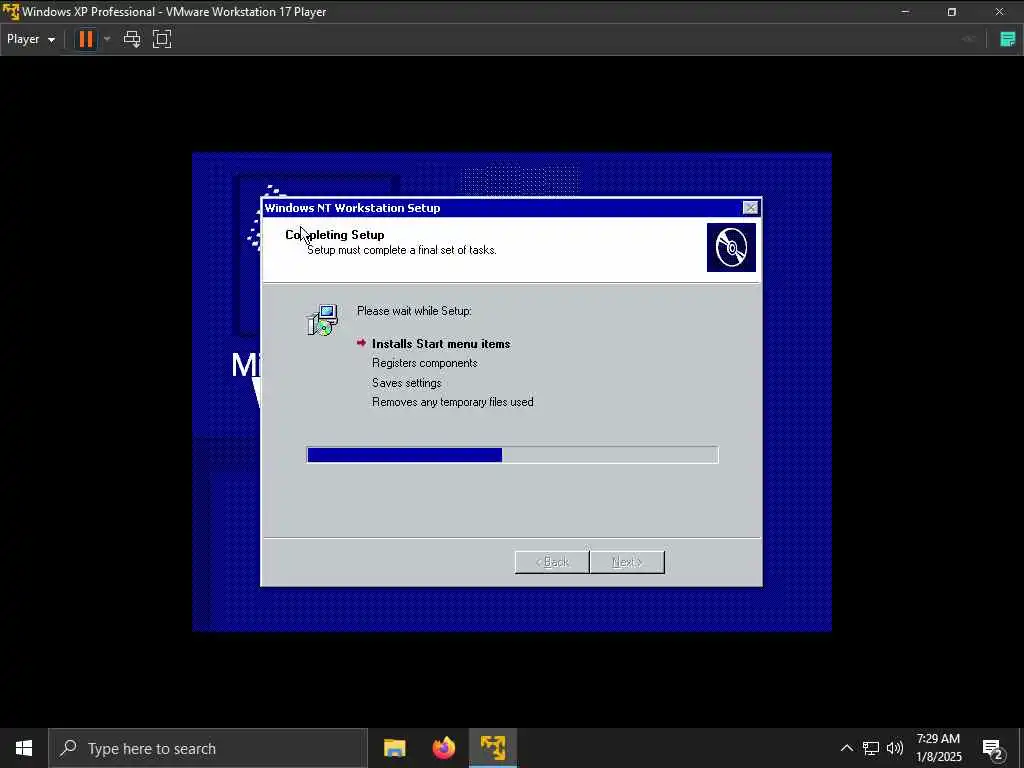Select the 'Registers components' text

pos(424,363)
